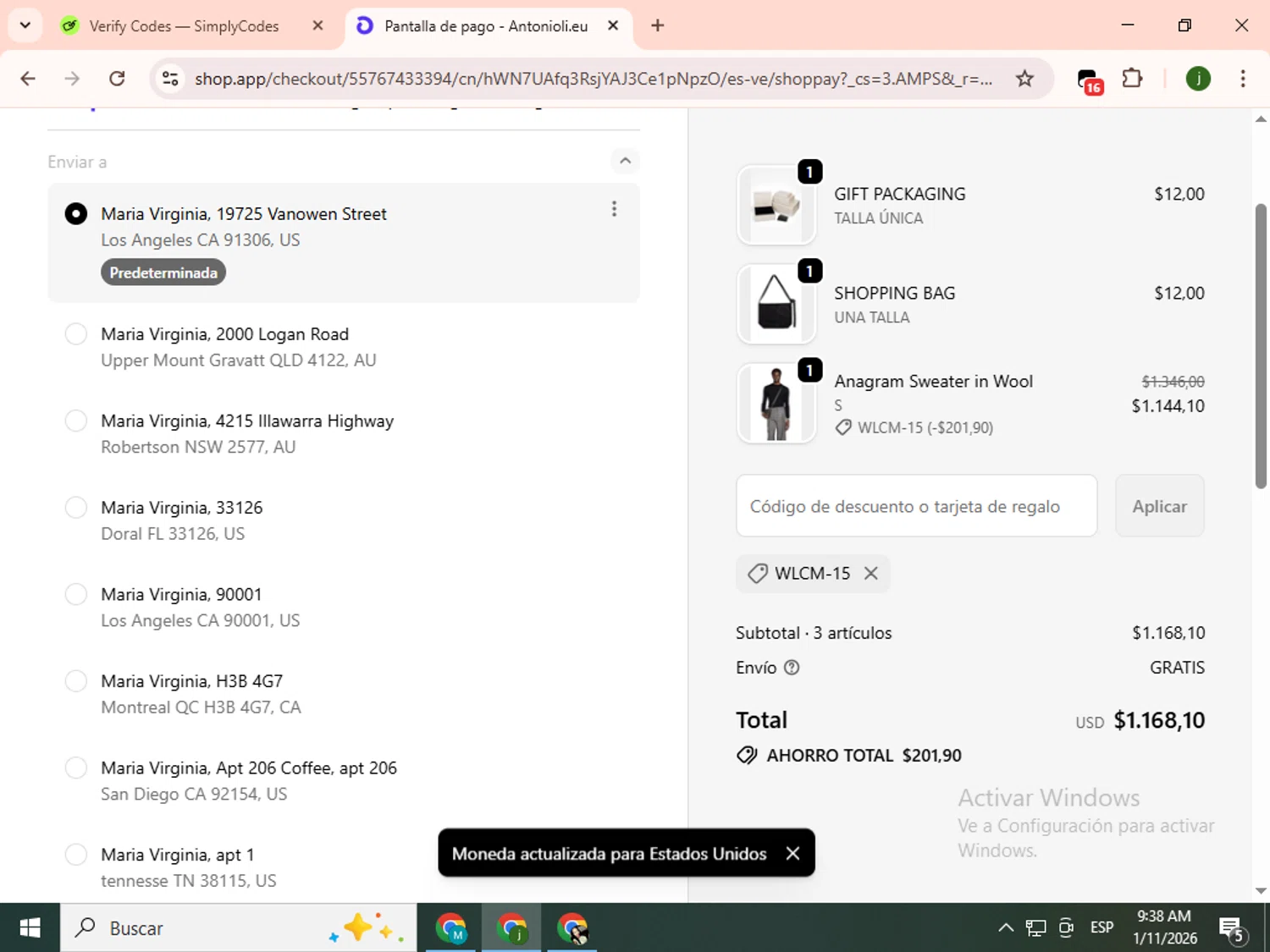Viewport: 1270px width, 952px height.
Task: Select the Montreal QC H3B 4G7 address
Action: tap(76, 680)
